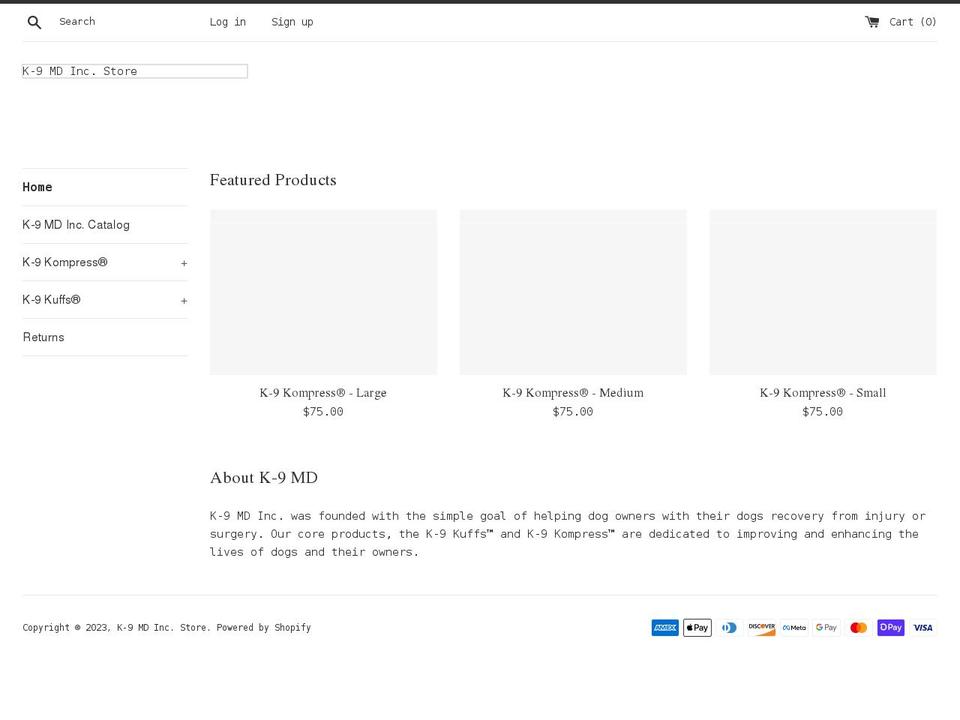Click the Mastercard payment icon
960x720 pixels.
[858, 628]
